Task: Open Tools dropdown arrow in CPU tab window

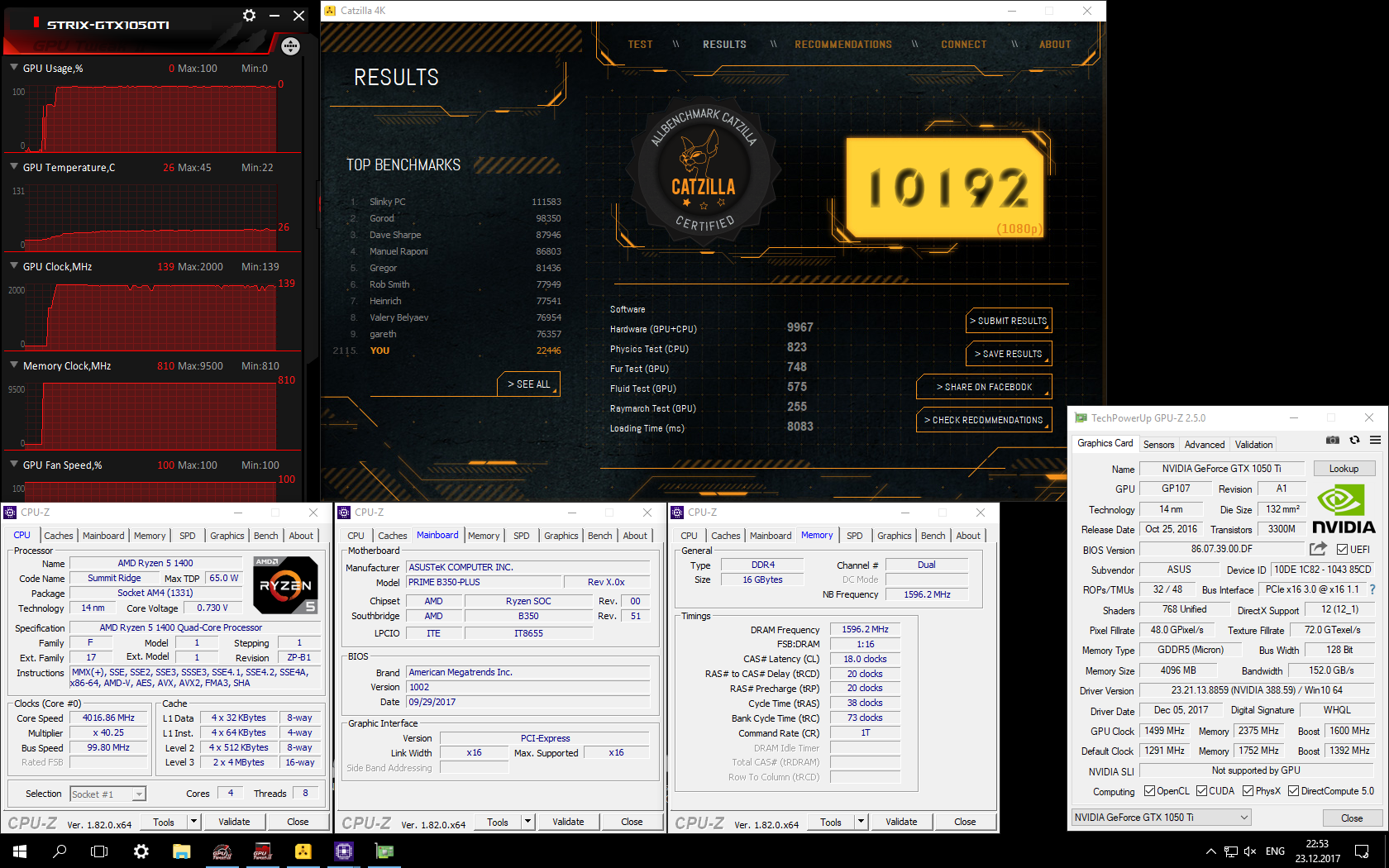Action: coord(193,822)
